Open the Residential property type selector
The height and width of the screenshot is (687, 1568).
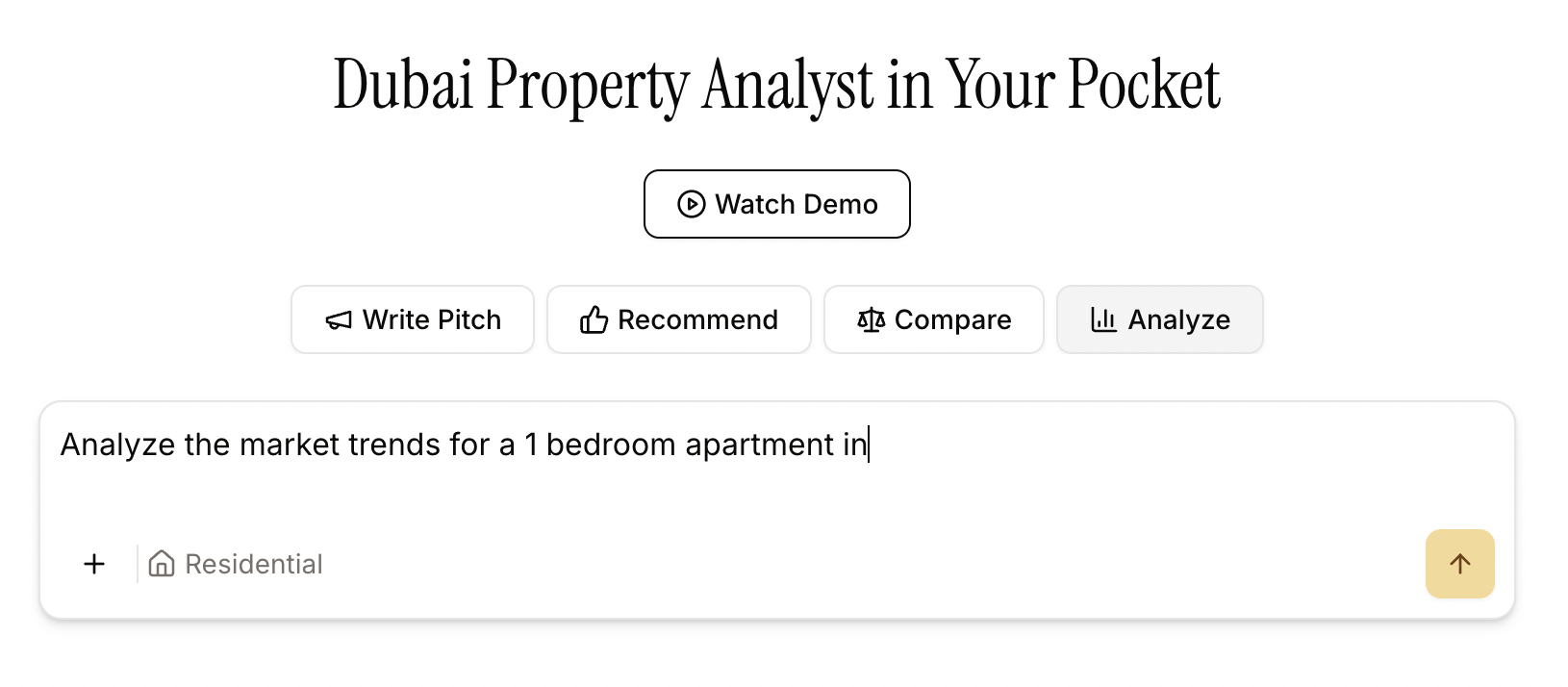[237, 564]
